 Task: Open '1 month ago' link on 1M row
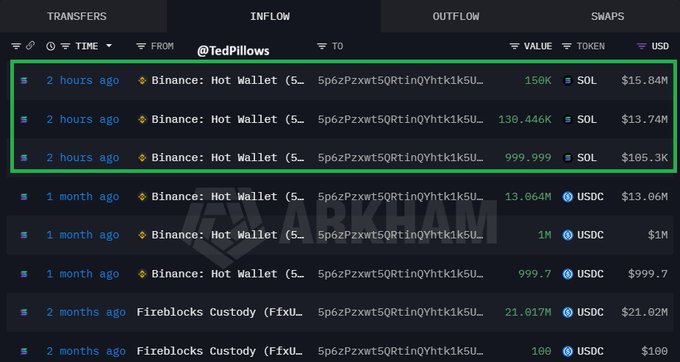coord(83,235)
